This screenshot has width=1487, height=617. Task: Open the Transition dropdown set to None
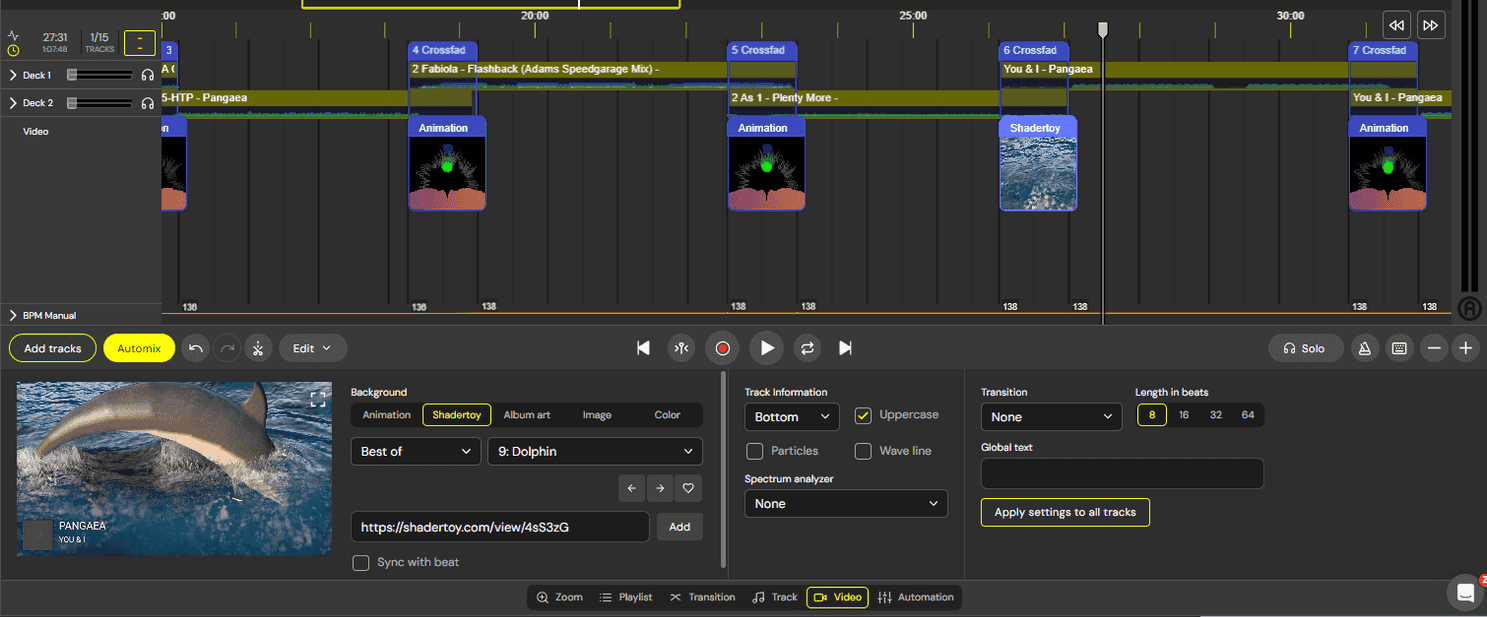click(1051, 417)
